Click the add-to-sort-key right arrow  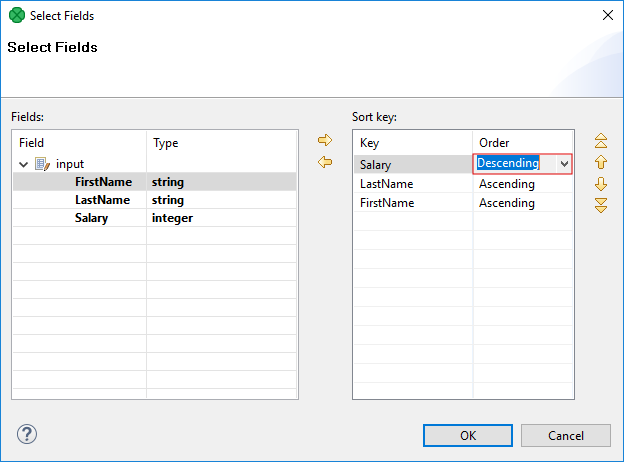(x=324, y=140)
